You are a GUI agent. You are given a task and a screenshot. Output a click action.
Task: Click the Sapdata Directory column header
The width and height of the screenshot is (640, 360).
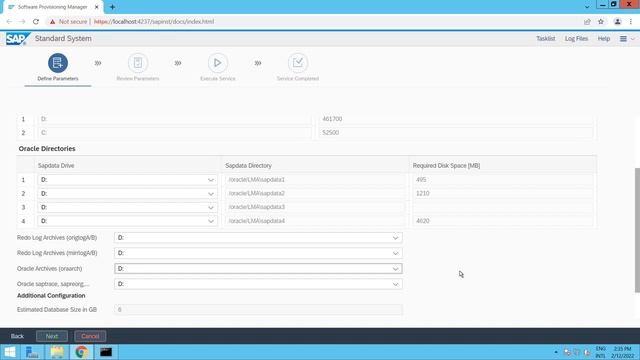(248, 166)
